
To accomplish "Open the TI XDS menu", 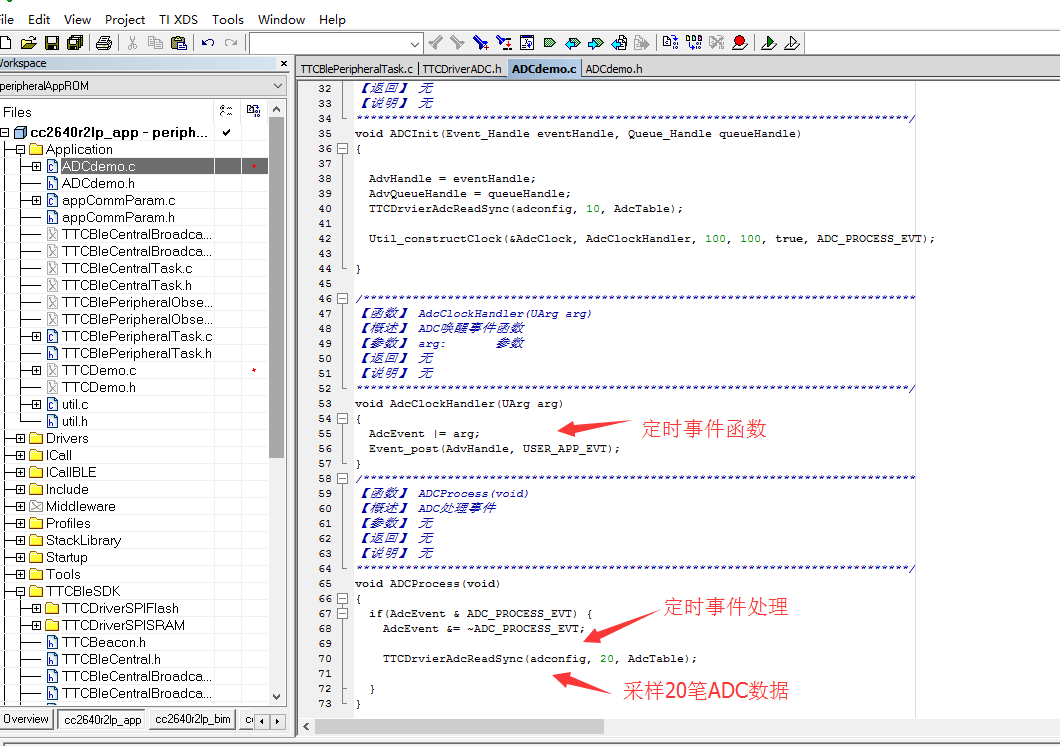I will coord(178,20).
